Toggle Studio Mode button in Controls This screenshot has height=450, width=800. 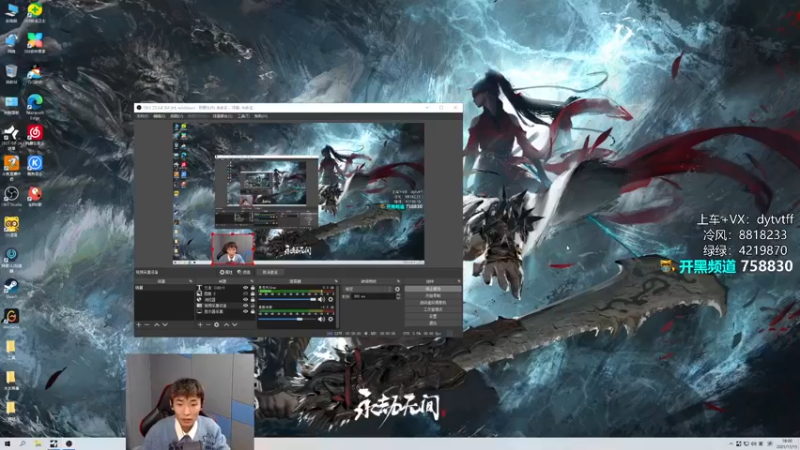(x=433, y=310)
